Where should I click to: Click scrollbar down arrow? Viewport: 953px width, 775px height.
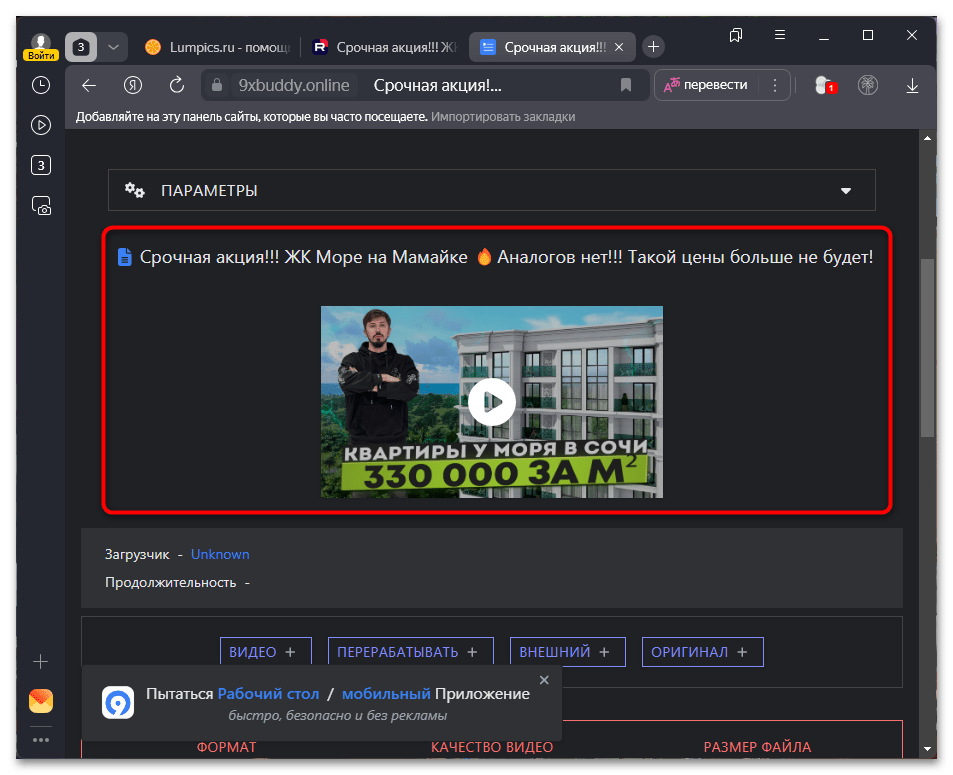(927, 749)
